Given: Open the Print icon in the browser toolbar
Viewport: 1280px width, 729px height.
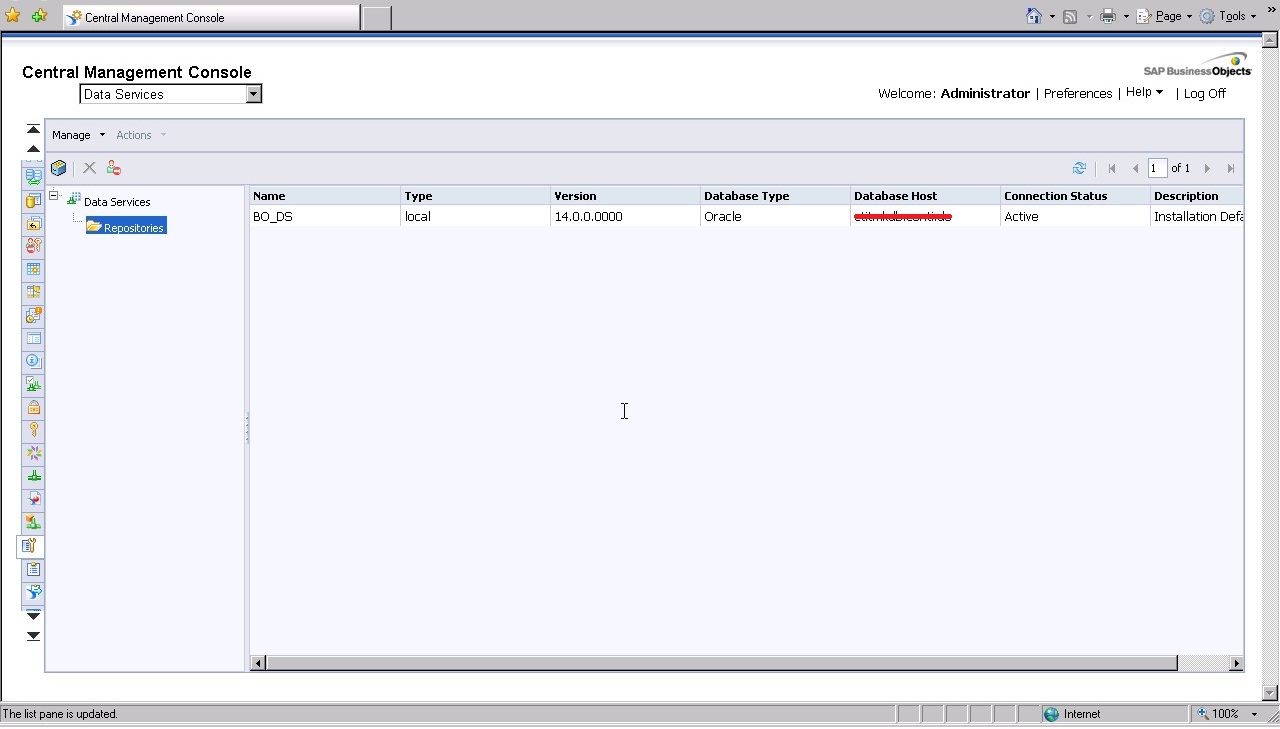Looking at the screenshot, I should tap(1110, 16).
